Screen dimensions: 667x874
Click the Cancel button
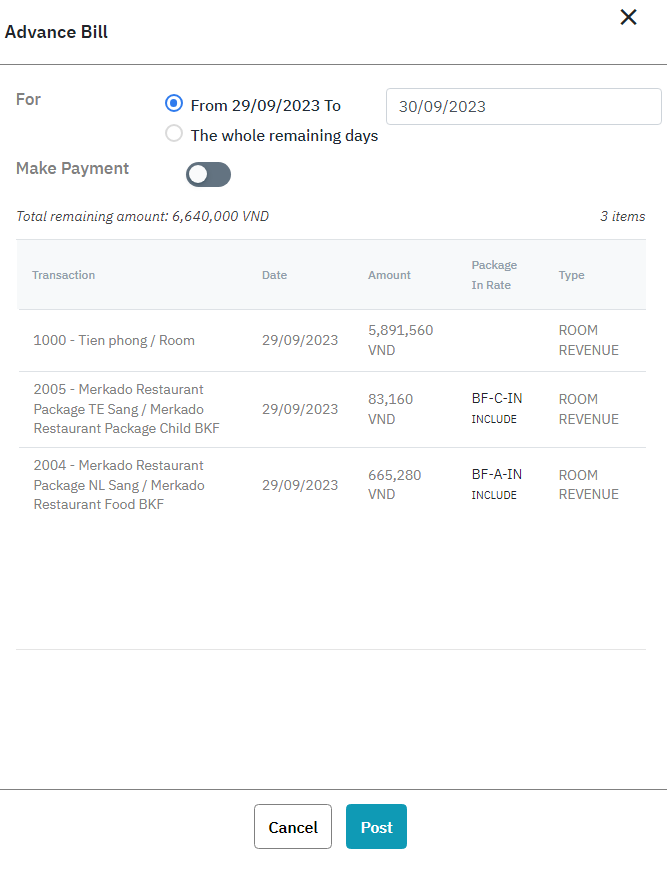coord(293,827)
